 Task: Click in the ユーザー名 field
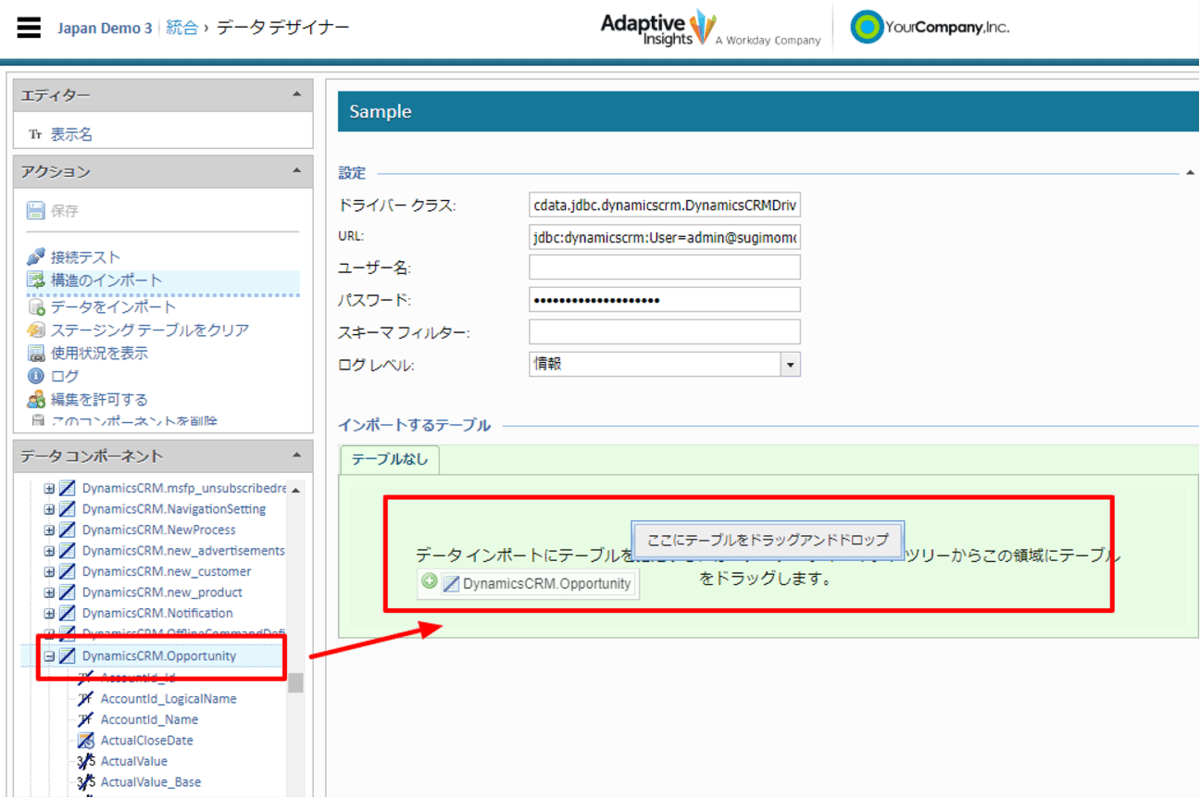click(665, 267)
